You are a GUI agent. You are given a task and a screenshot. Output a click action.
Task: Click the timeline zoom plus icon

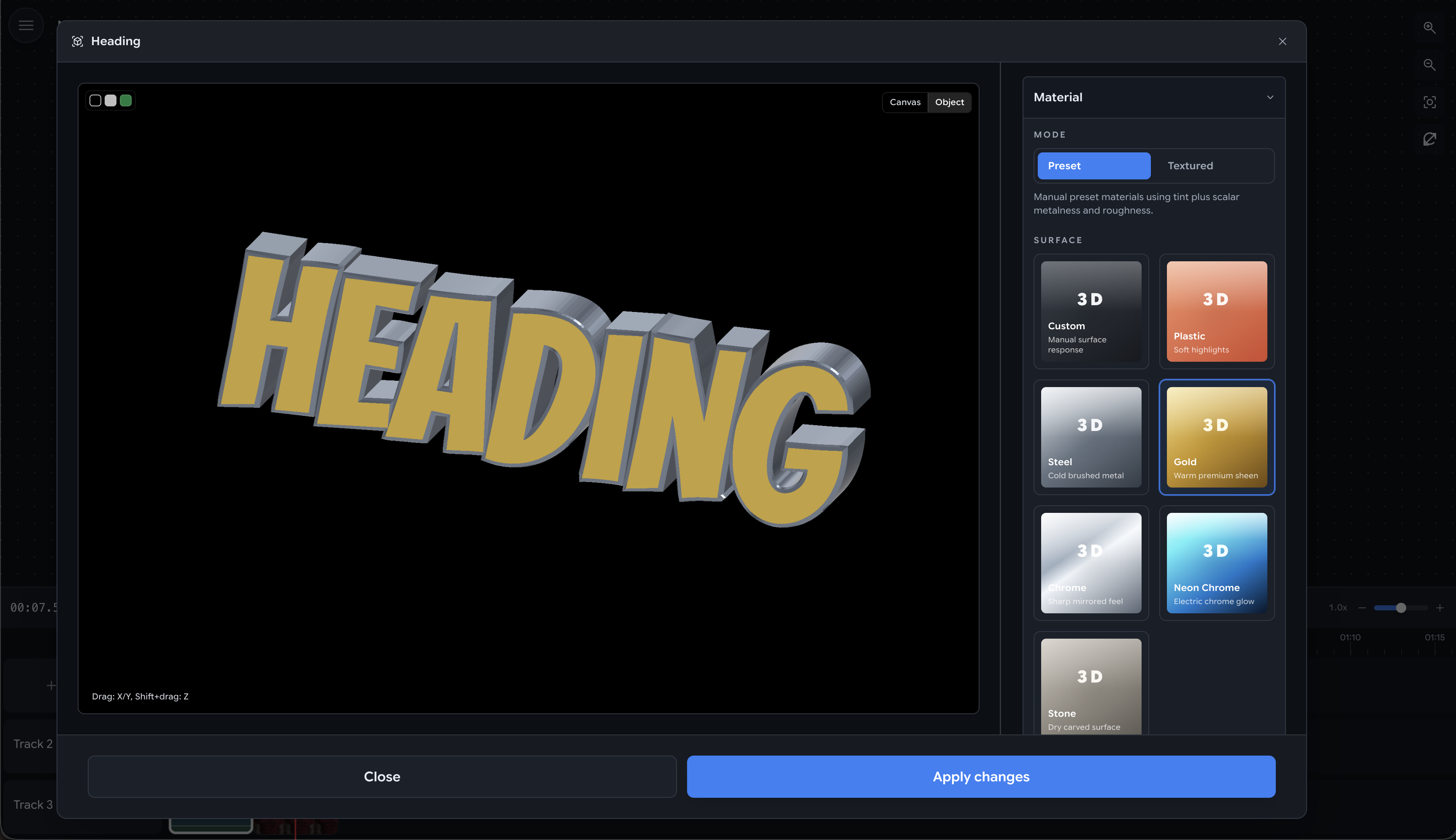(1440, 607)
